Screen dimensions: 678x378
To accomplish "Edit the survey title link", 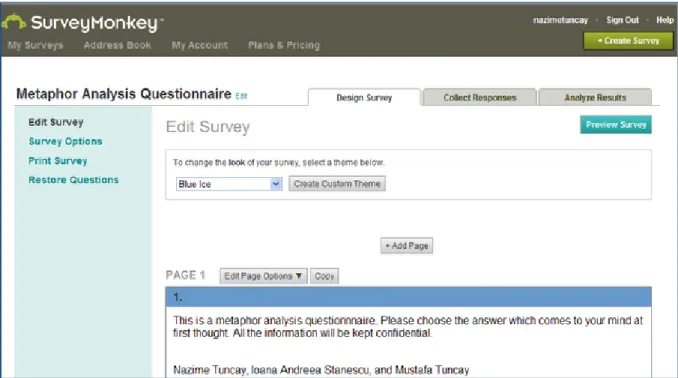I will (x=241, y=96).
